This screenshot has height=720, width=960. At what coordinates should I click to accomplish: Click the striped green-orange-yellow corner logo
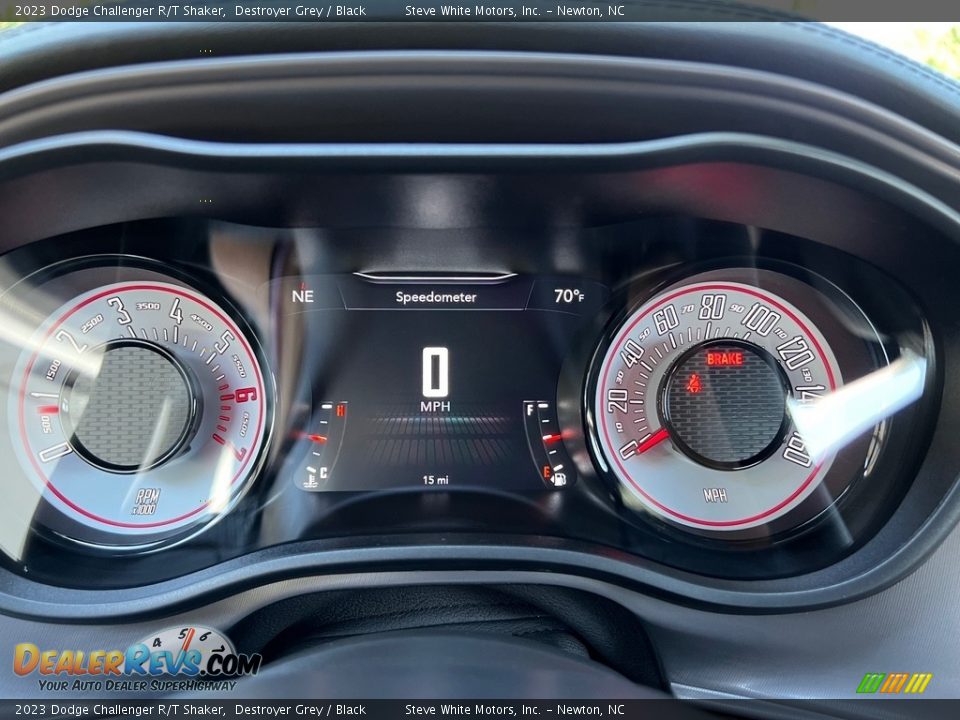[894, 683]
